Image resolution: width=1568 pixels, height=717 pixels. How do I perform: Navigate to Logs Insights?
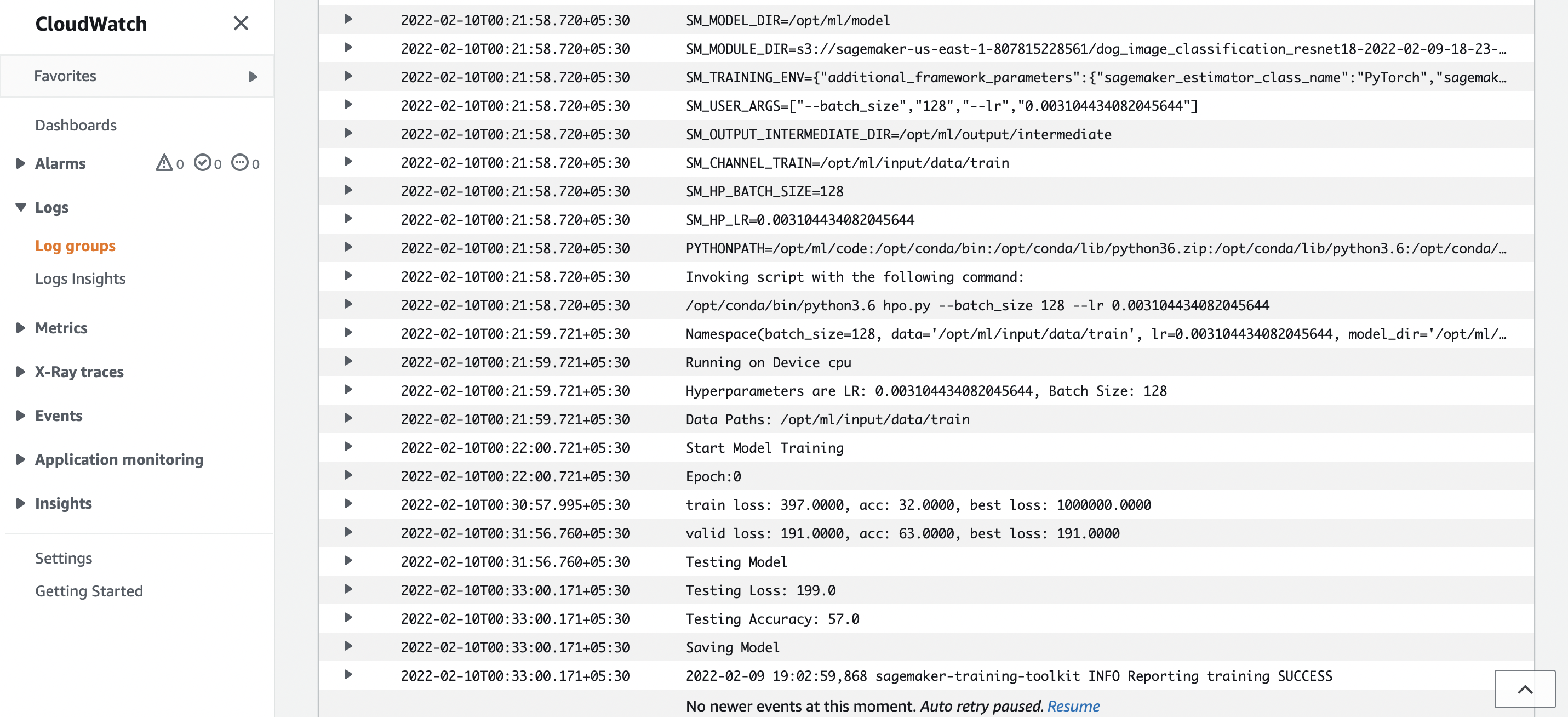(80, 278)
